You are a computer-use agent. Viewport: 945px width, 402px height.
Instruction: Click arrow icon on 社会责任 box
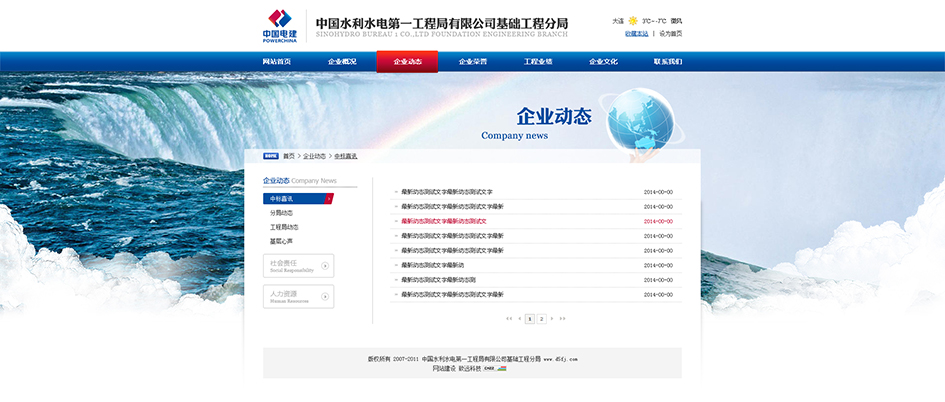325,265
